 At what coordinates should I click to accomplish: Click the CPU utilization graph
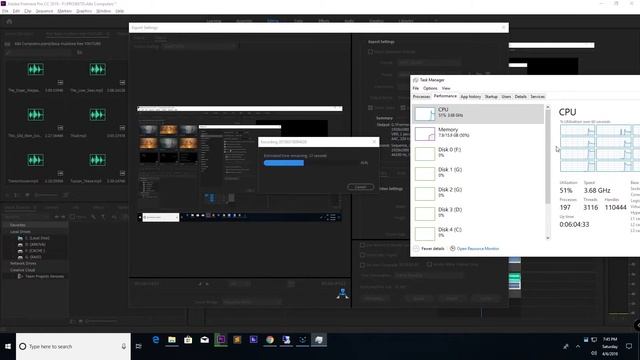pyautogui.click(x=600, y=148)
